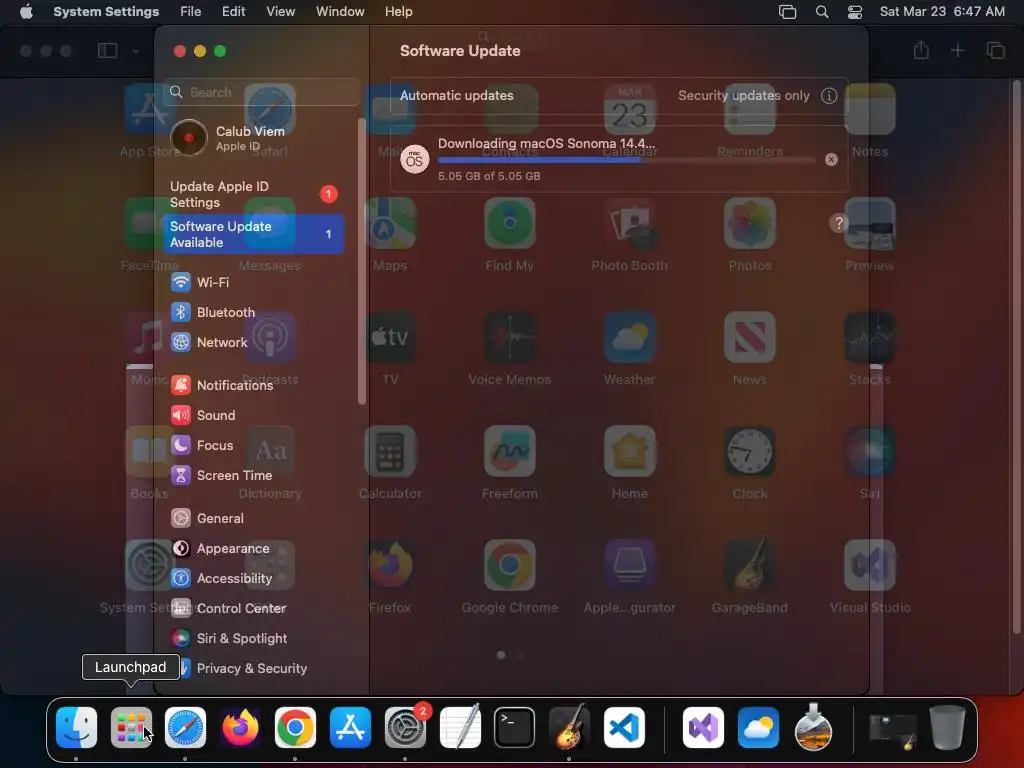Open Finder from the Dock

pyautogui.click(x=76, y=727)
